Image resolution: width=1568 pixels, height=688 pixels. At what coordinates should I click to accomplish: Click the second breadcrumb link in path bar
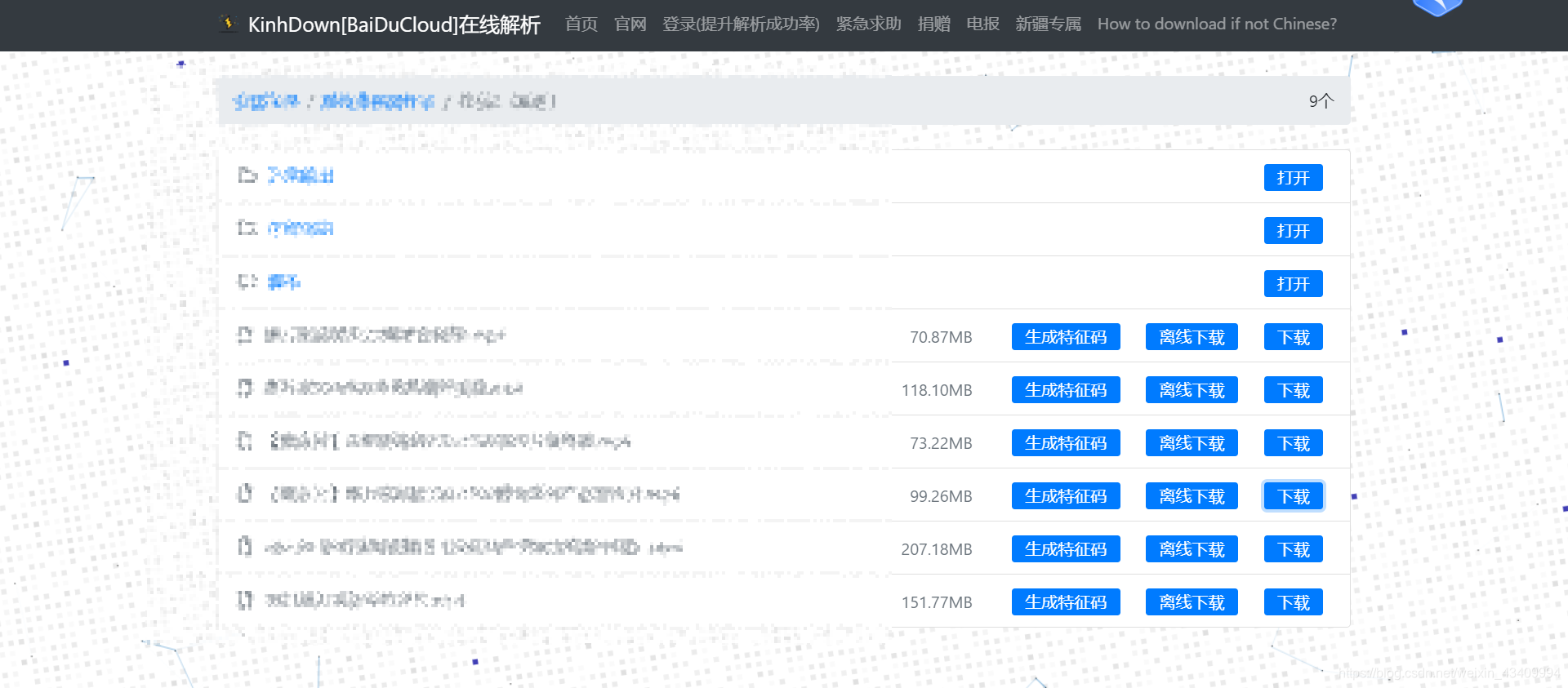377,101
